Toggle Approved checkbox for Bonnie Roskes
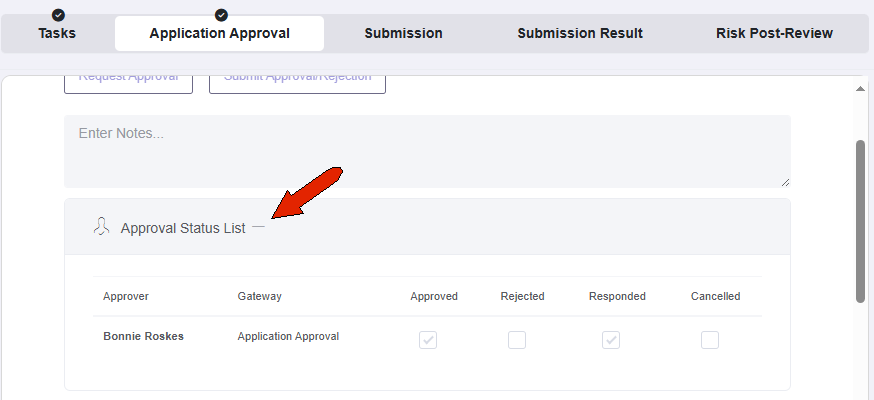The height and width of the screenshot is (400, 874). coord(428,340)
